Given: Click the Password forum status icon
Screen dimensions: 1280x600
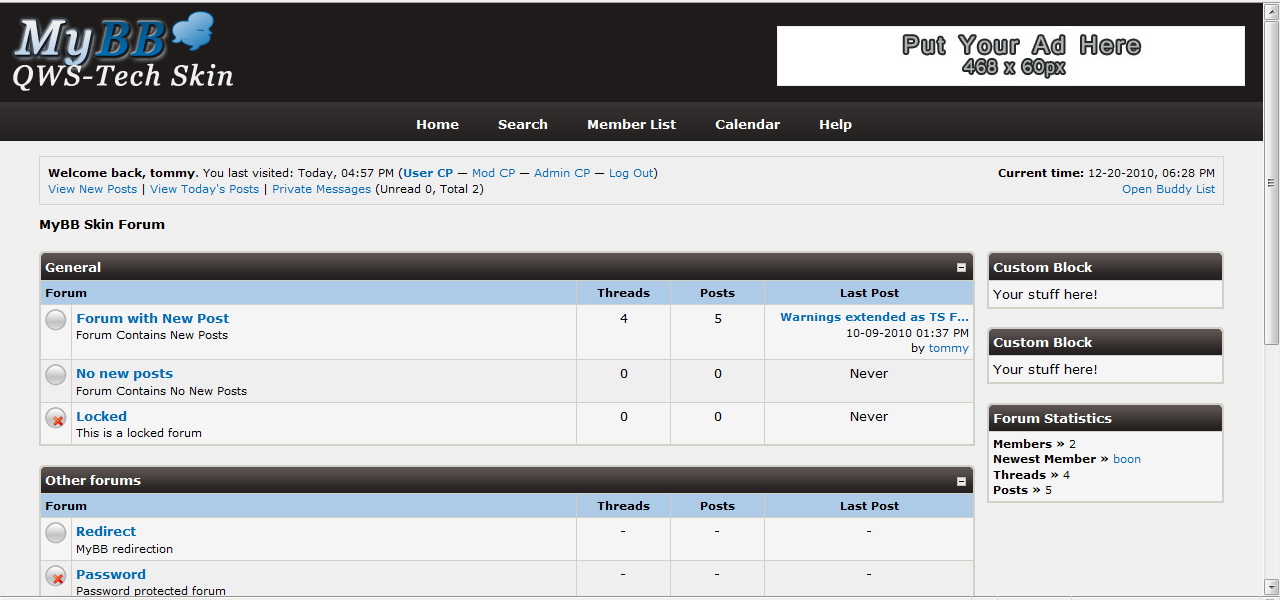Looking at the screenshot, I should [x=56, y=576].
